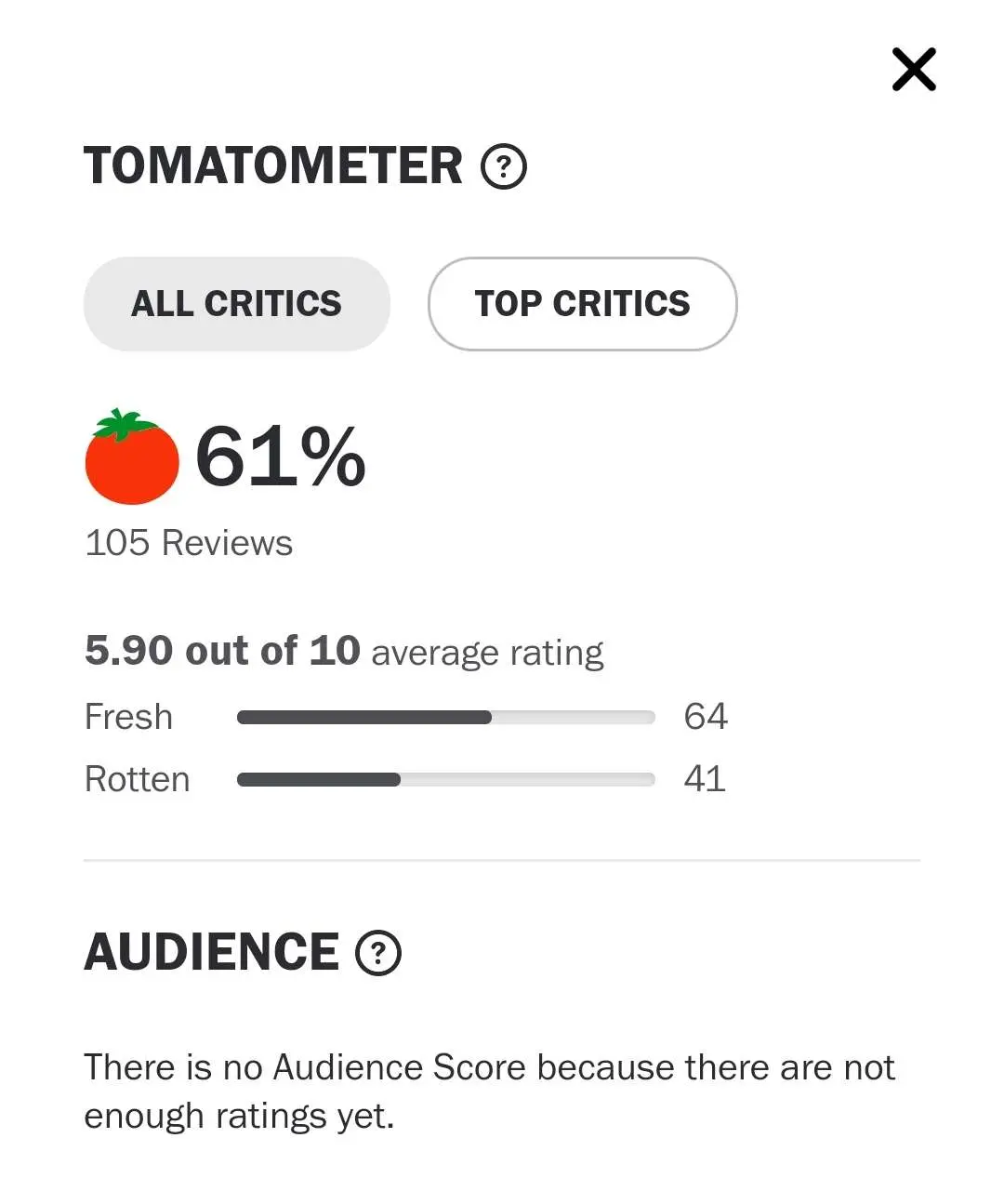
Task: Click the Fresh reviews progress bar
Action: [x=446, y=717]
